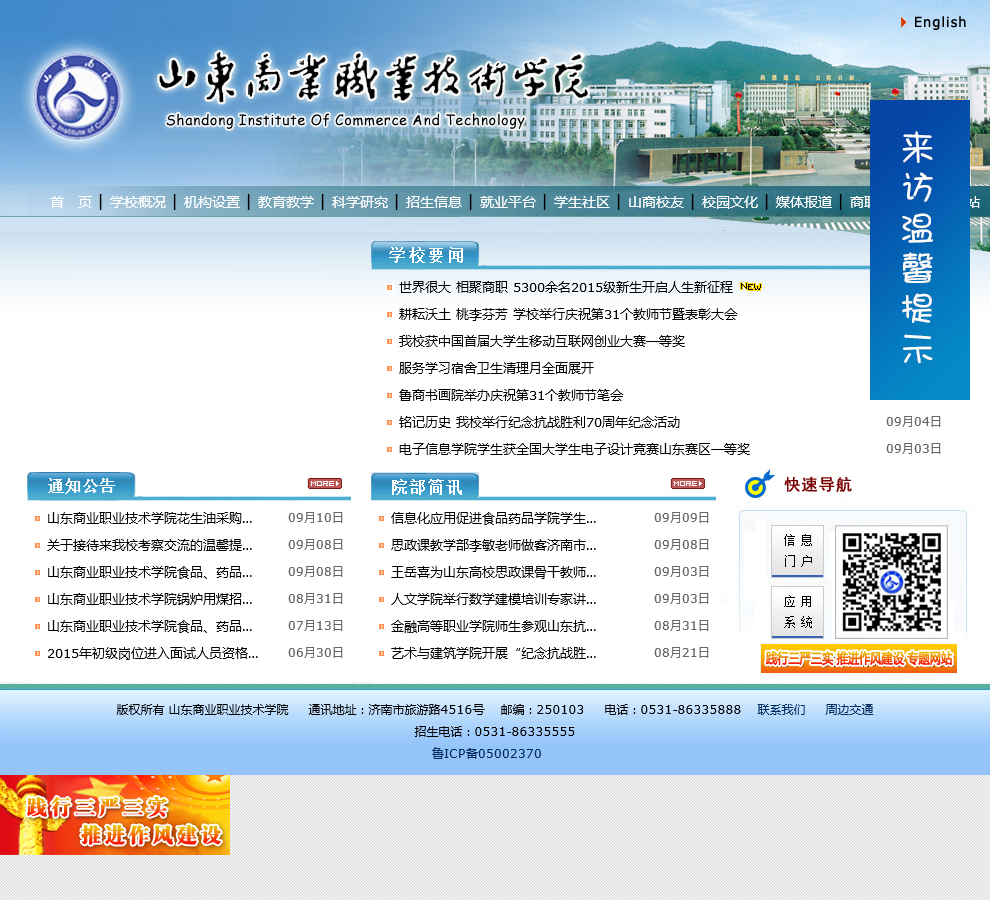Click 鲁ICP备05002370 footer link
Screen dimensions: 990x900
pyautogui.click(x=486, y=753)
